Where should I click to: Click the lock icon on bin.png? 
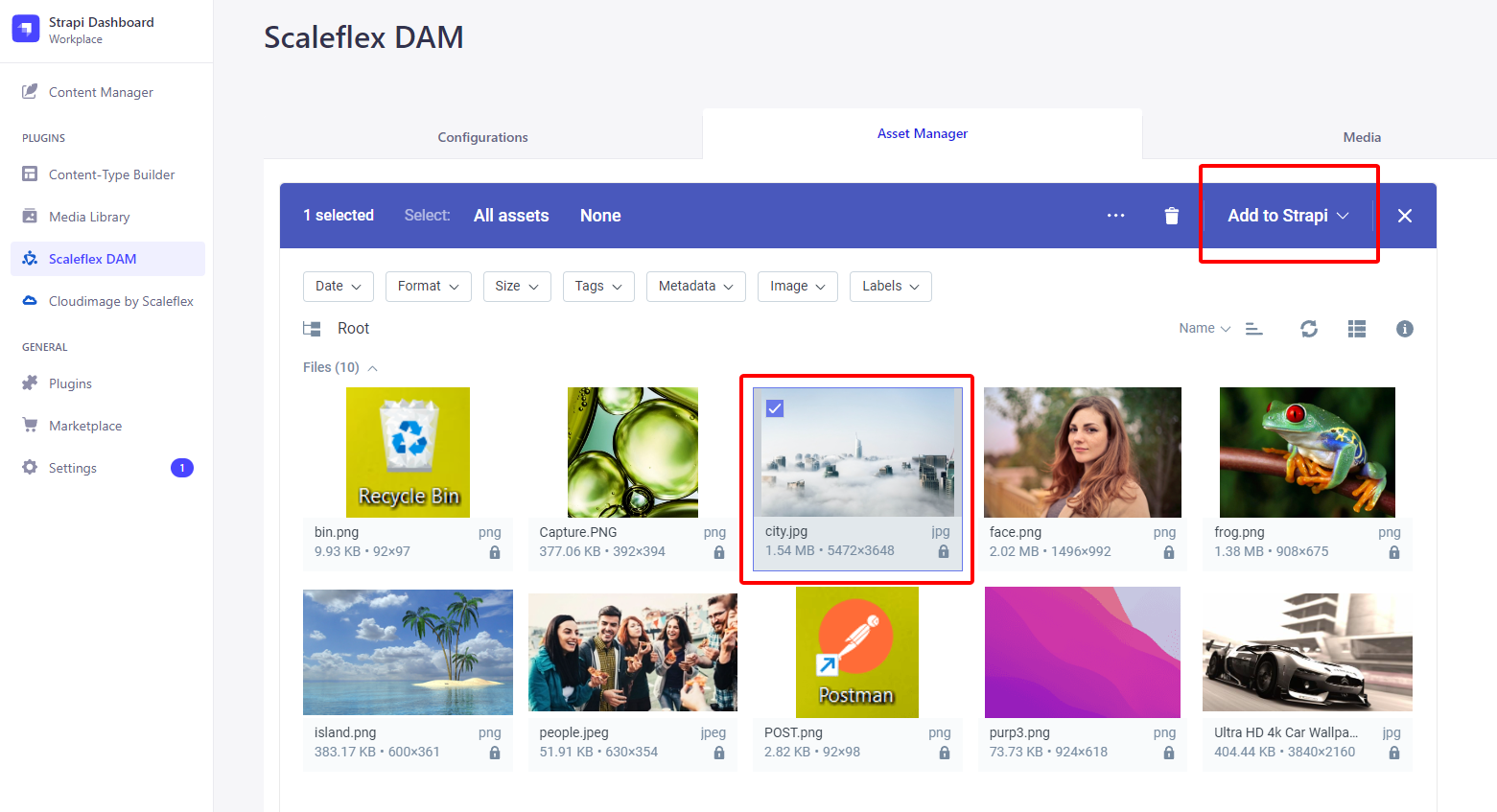click(x=495, y=552)
